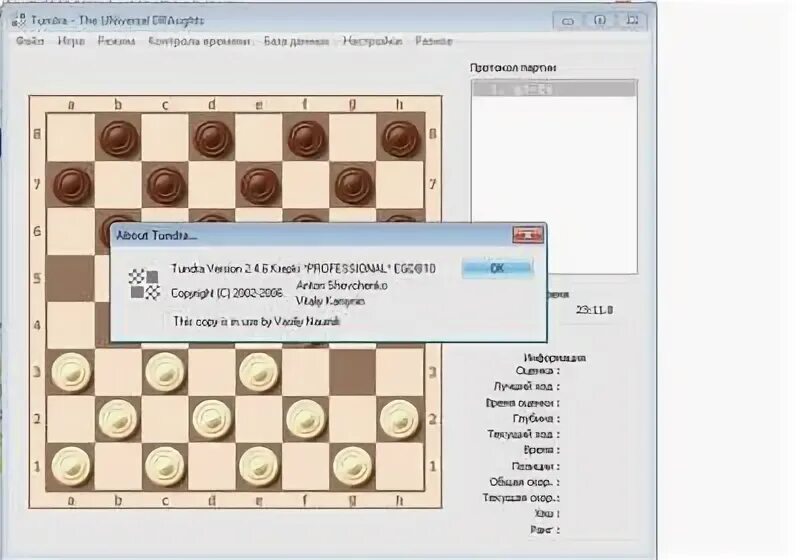Confirm the About Tundra dialog with OK
The width and height of the screenshot is (800, 560).
coord(497,268)
